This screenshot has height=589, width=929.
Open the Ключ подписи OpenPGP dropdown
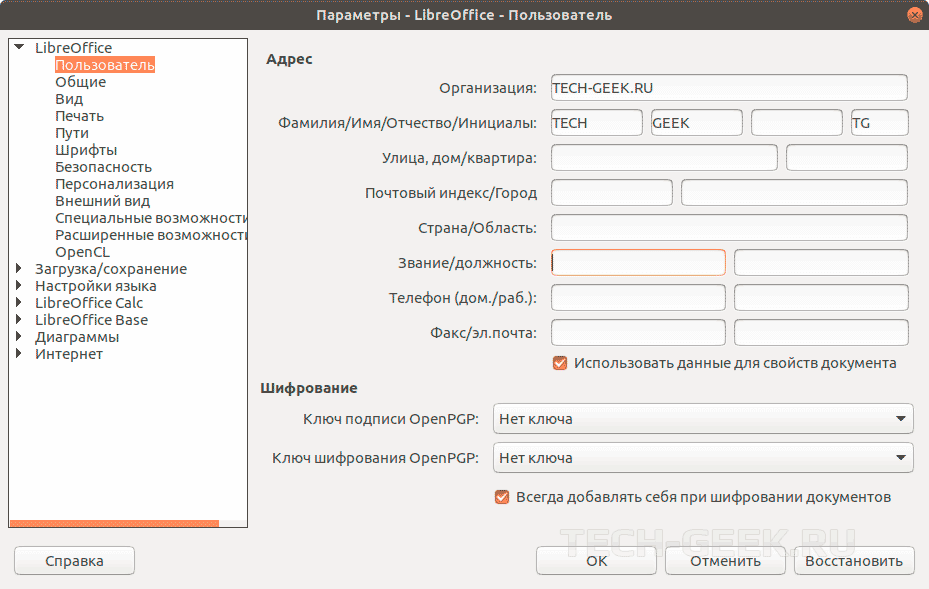[x=703, y=419]
